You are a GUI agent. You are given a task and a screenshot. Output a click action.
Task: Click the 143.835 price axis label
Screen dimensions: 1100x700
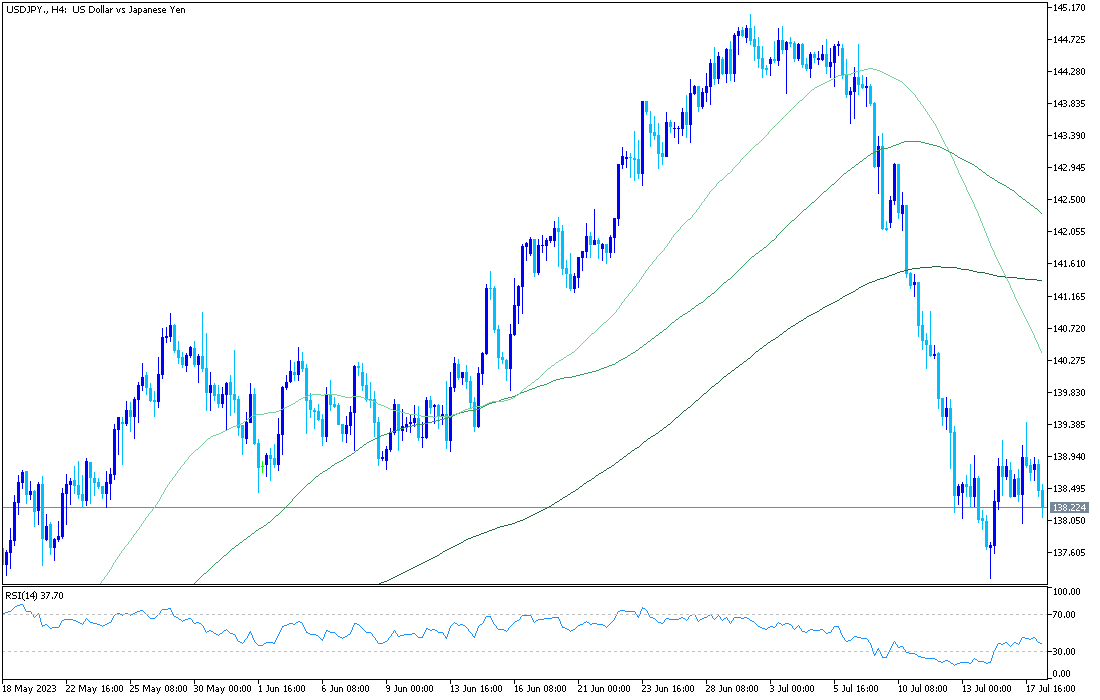[1070, 104]
